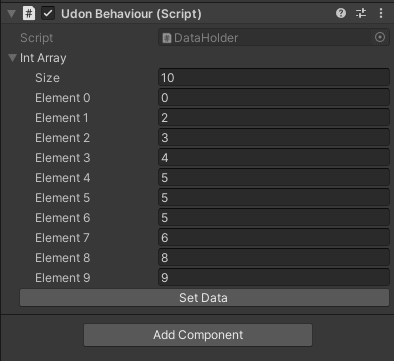
Task: Click the Element 7 value field
Action: (274, 238)
